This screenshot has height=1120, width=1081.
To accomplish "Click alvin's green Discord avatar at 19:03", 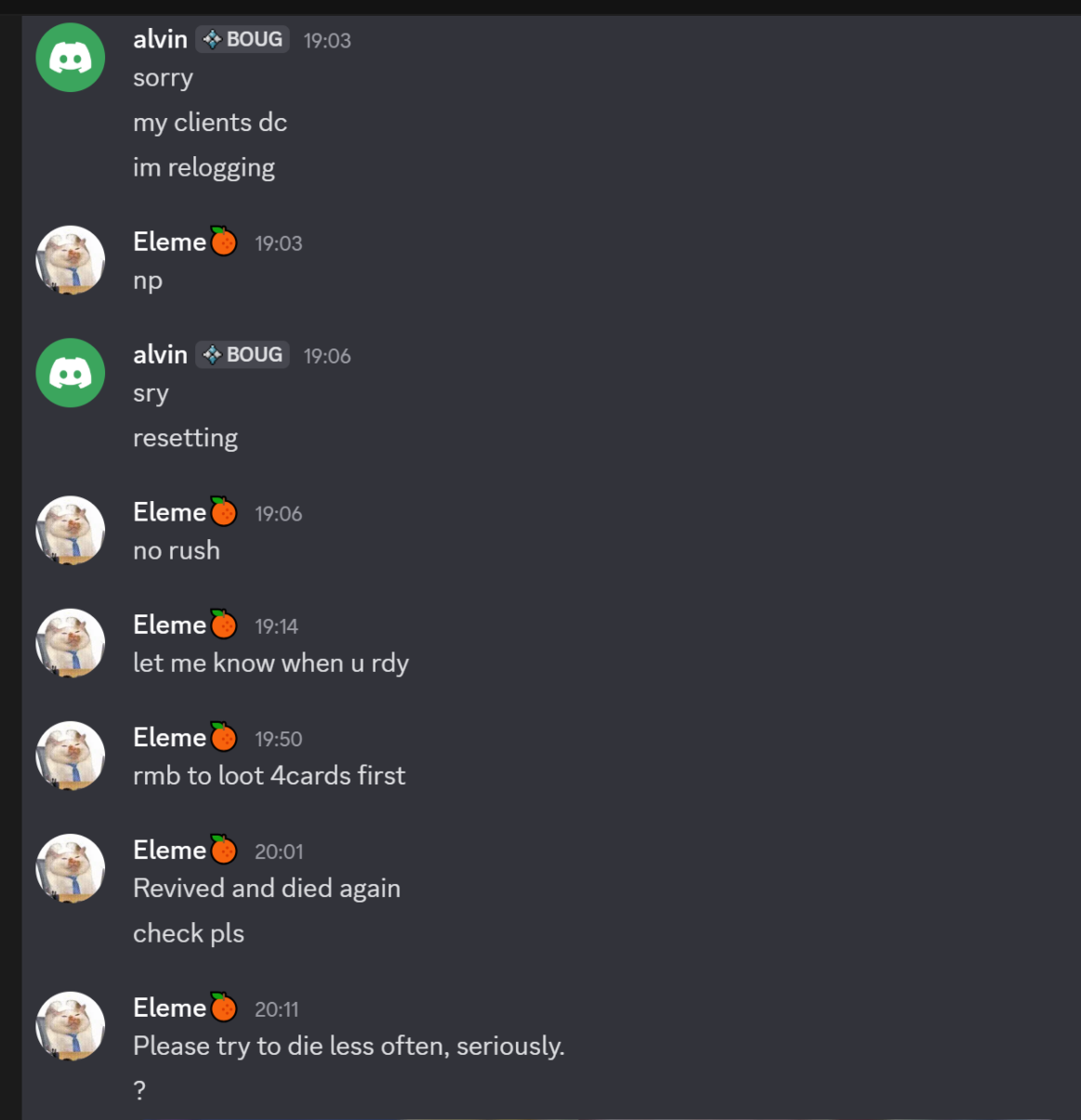I will pos(70,58).
